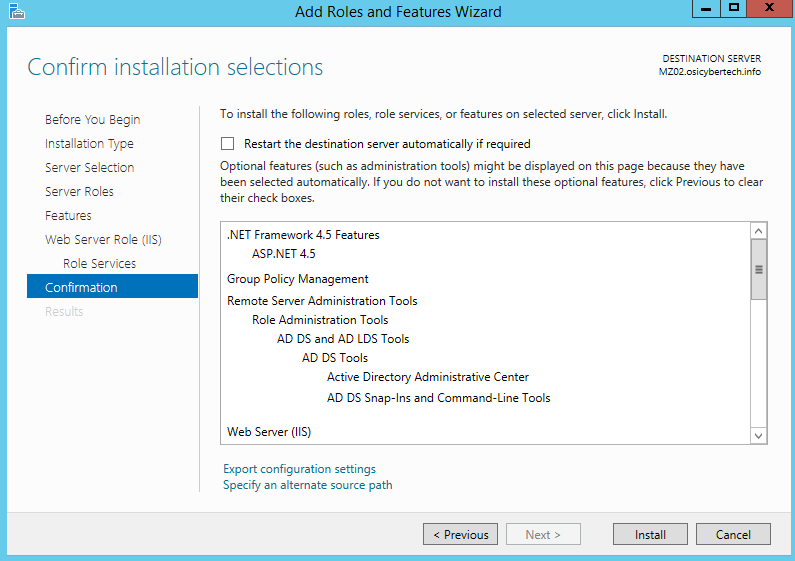Go back with the Previous button
The width and height of the screenshot is (795, 561).
pyautogui.click(x=460, y=535)
